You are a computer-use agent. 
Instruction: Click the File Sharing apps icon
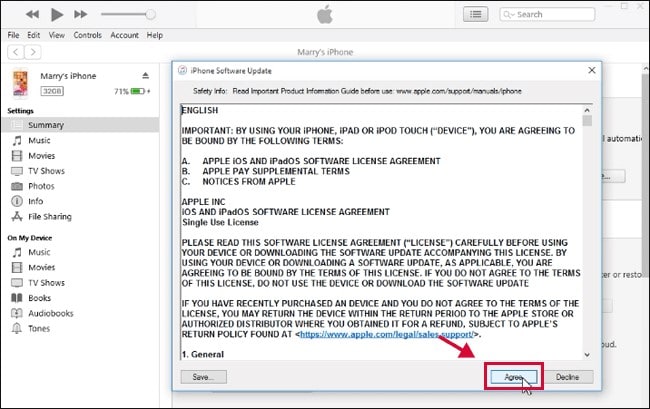(17, 216)
